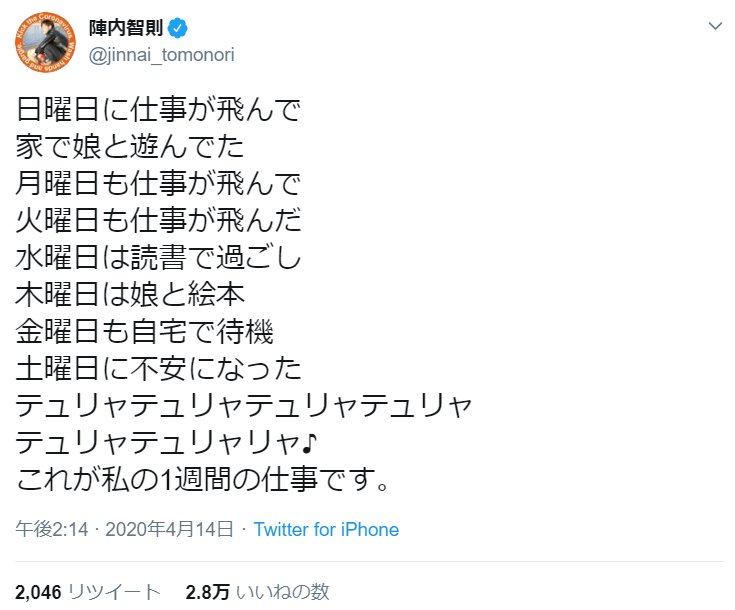Viewport: 735px width, 610px height.
Task: Click the long テュリャテュリャテュリャテュリャ line
Action: (x=243, y=404)
